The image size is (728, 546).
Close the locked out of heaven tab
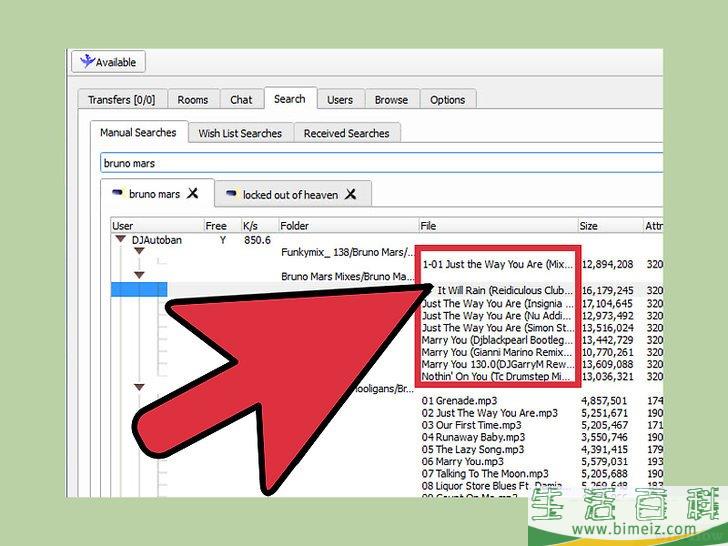tap(351, 194)
